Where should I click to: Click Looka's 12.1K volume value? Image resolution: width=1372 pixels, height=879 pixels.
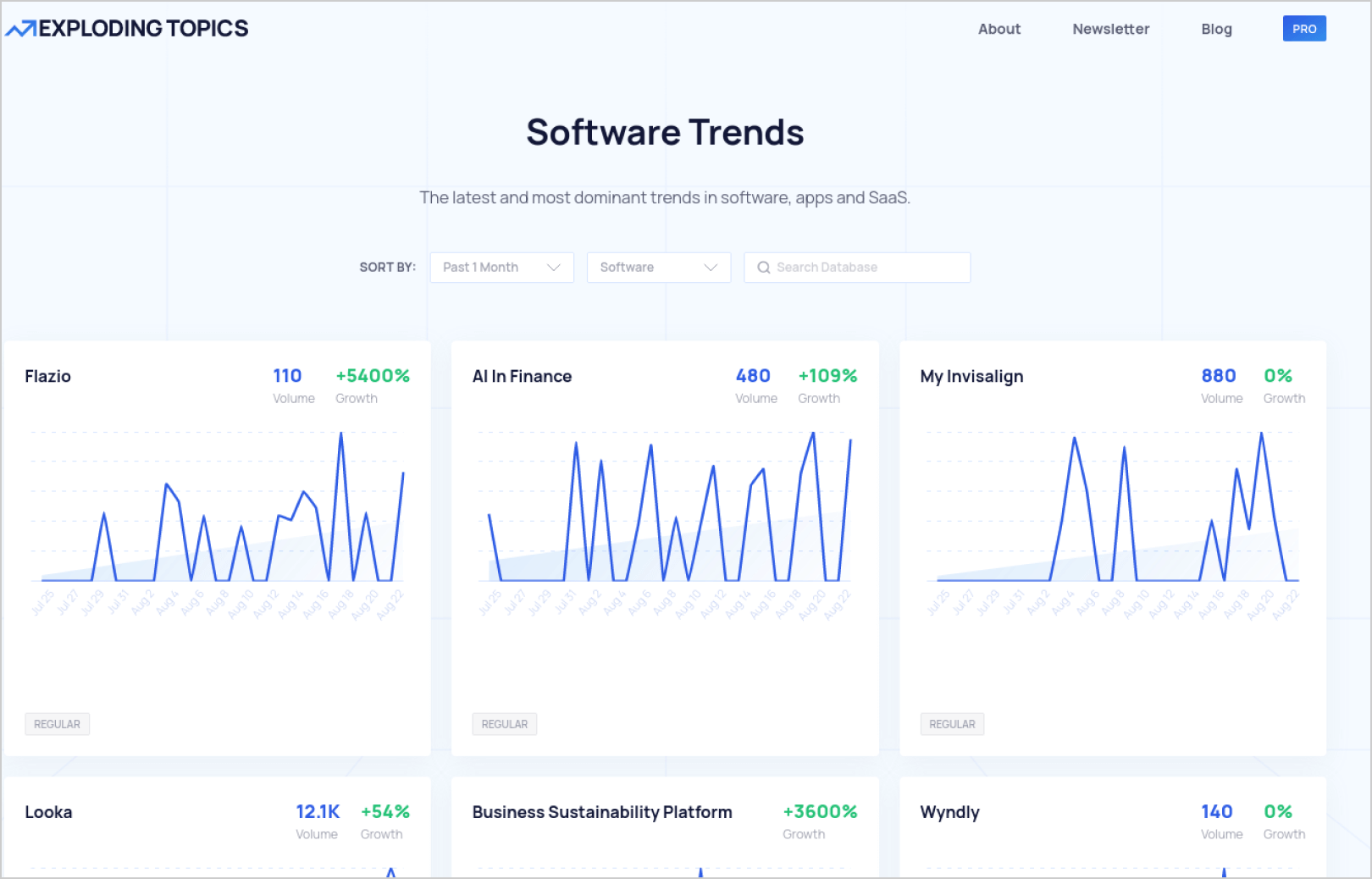tap(318, 812)
